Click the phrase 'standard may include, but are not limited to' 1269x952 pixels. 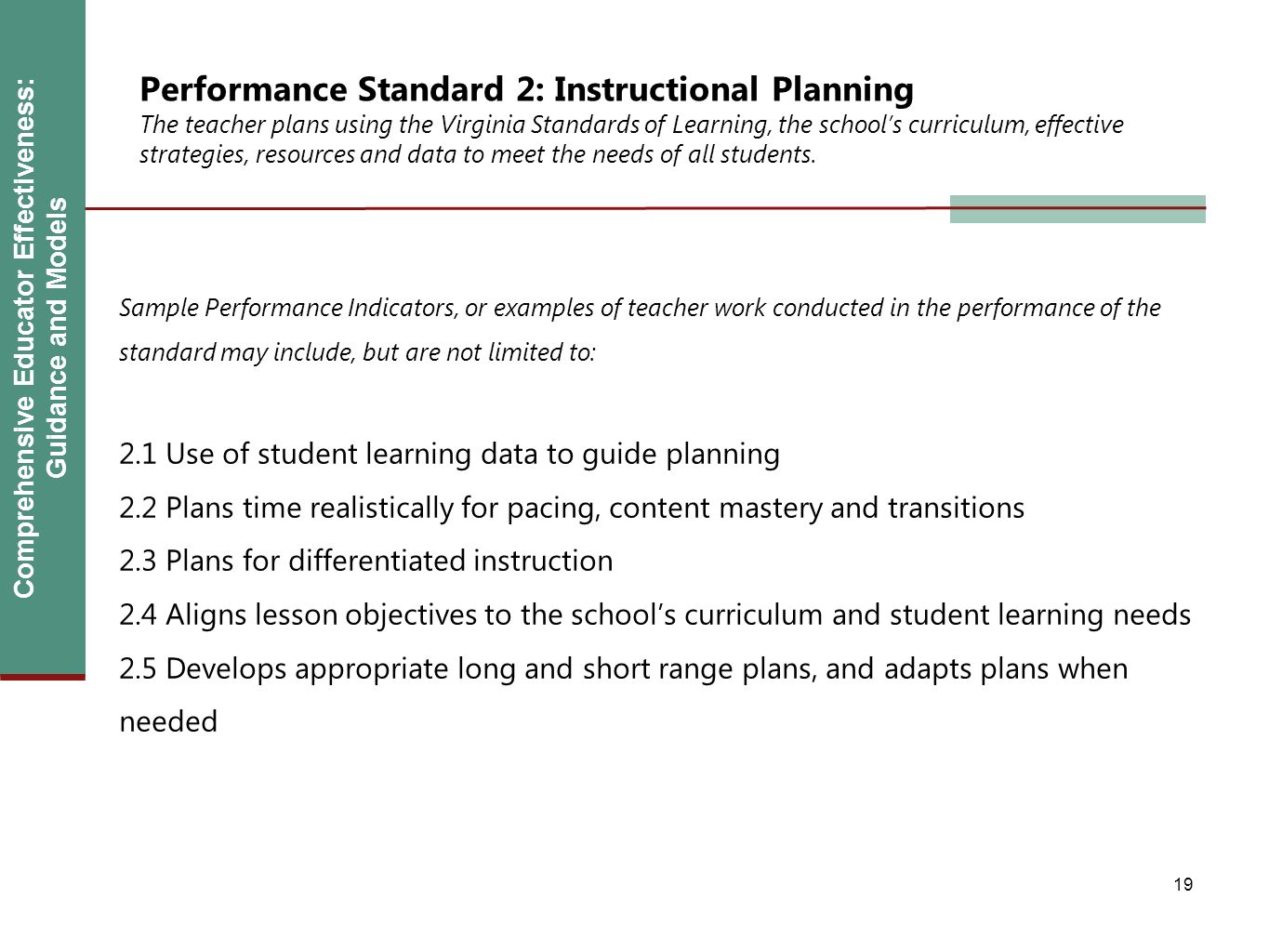357,354
